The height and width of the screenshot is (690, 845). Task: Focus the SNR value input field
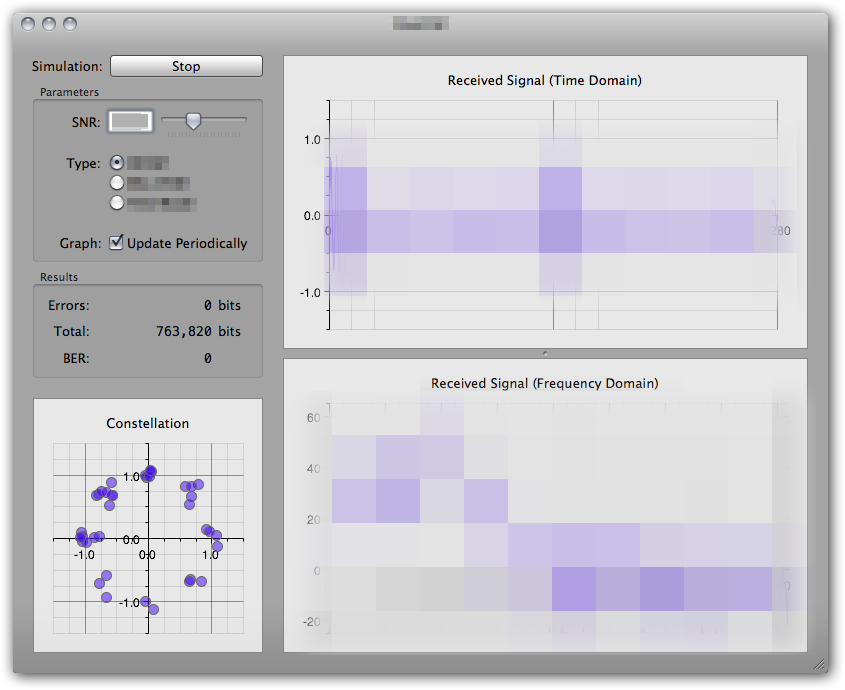pos(130,121)
